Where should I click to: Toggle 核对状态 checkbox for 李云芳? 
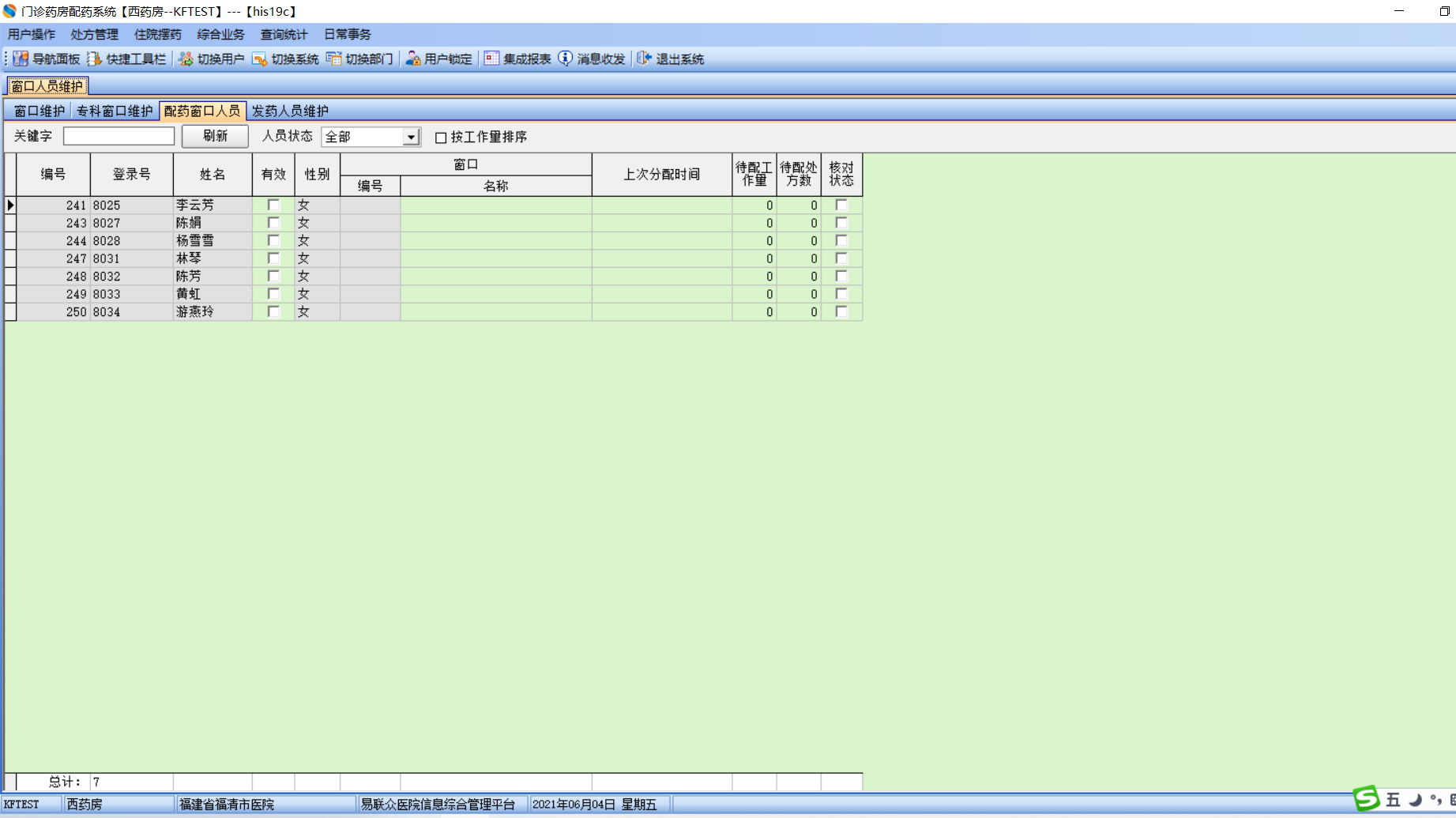[841, 205]
